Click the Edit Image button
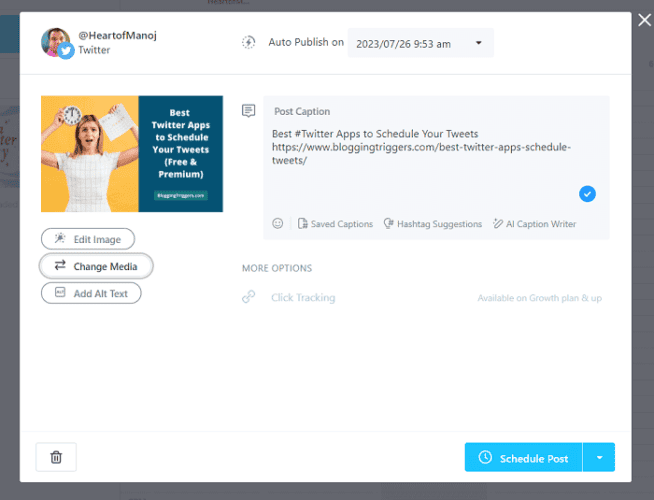The width and height of the screenshot is (654, 500). [x=88, y=239]
